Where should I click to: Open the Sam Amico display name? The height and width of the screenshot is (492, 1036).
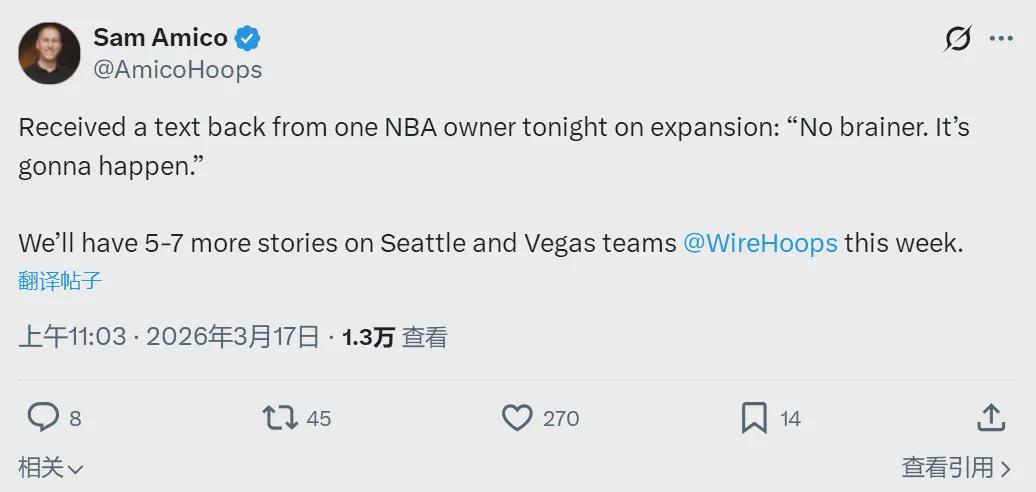(160, 38)
